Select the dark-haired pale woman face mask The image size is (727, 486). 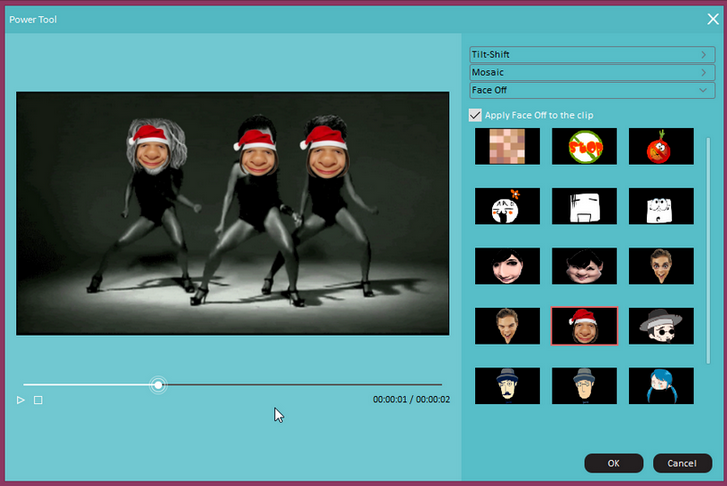[x=507, y=266]
